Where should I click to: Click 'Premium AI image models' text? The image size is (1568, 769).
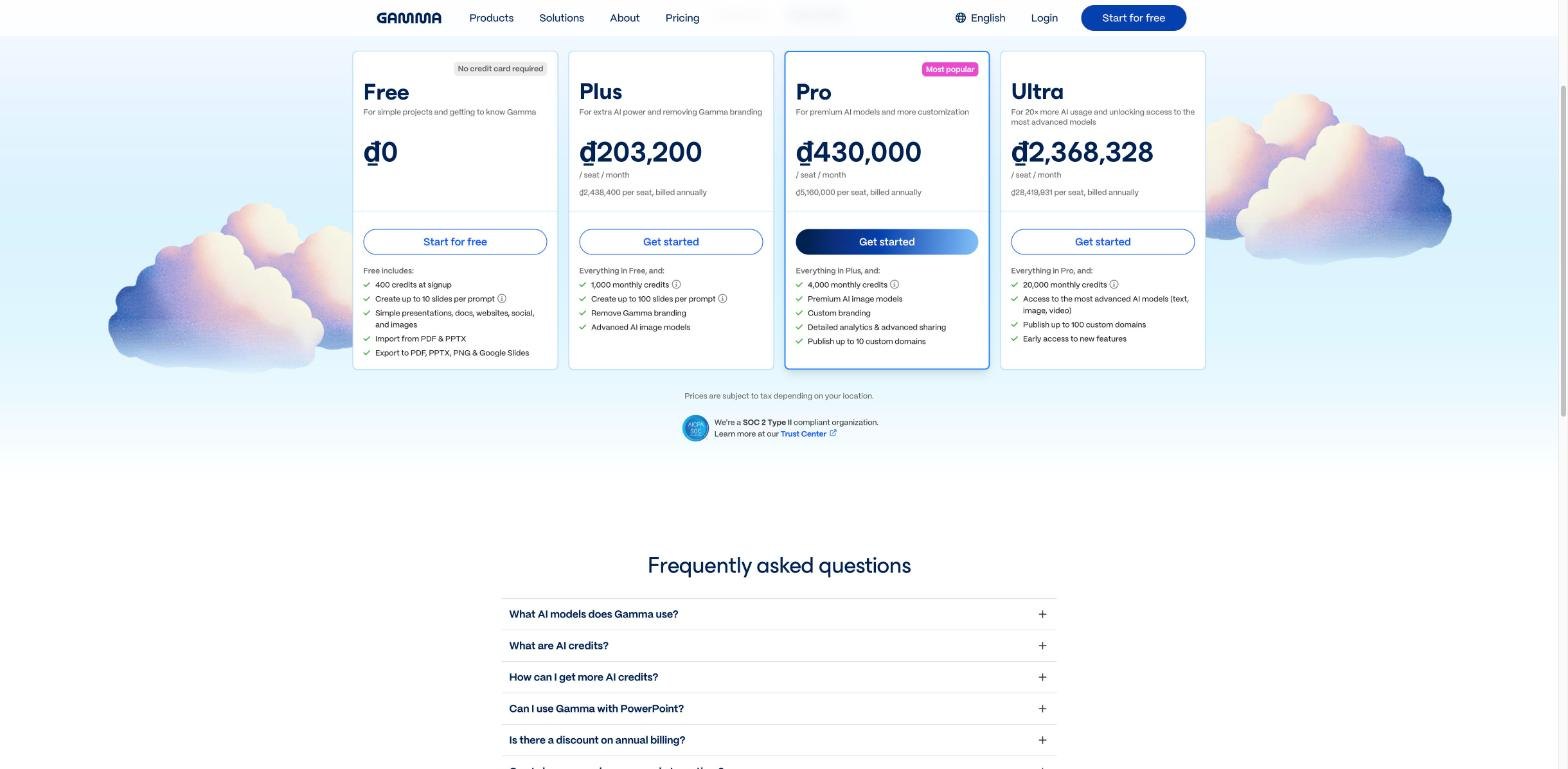tap(854, 299)
